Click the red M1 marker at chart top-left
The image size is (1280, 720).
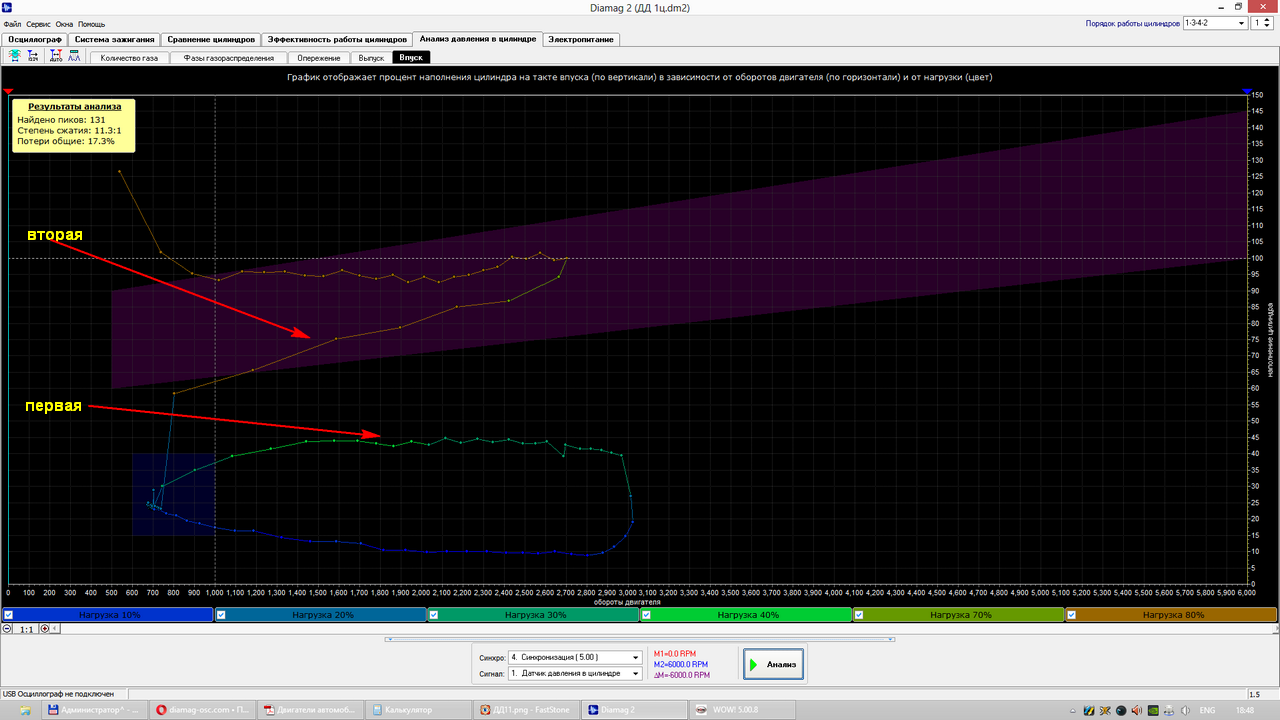pyautogui.click(x=8, y=91)
